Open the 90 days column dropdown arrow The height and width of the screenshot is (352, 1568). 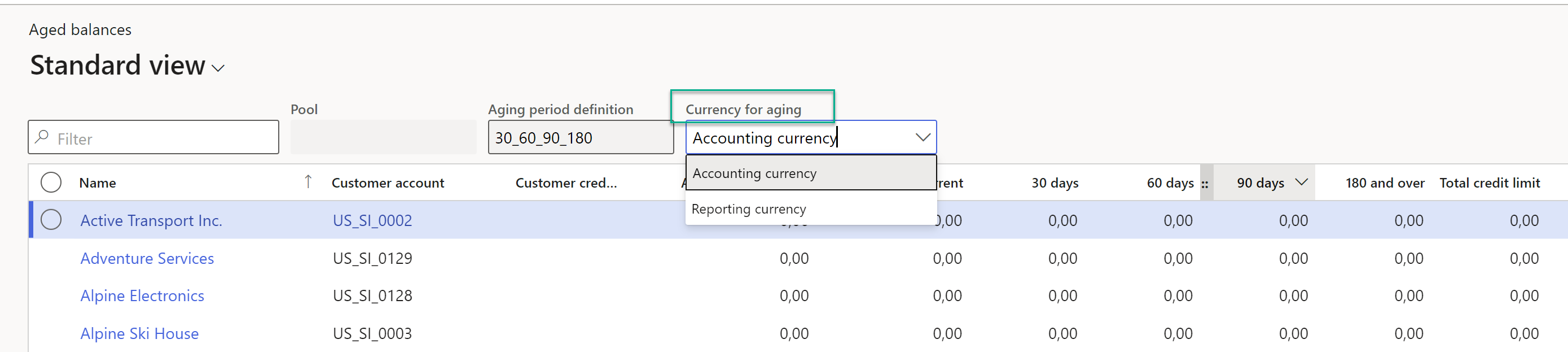[1301, 182]
